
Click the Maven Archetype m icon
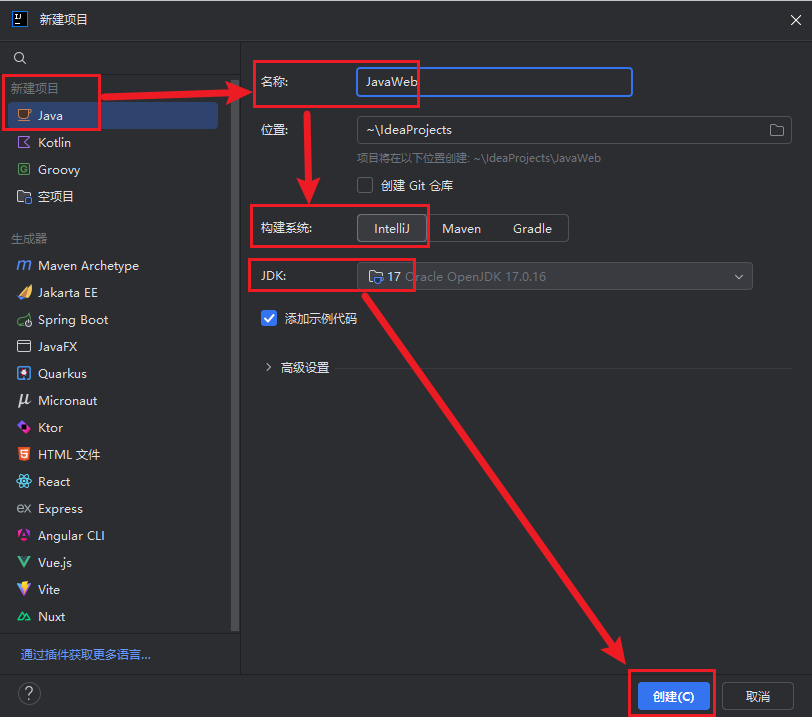click(x=24, y=265)
